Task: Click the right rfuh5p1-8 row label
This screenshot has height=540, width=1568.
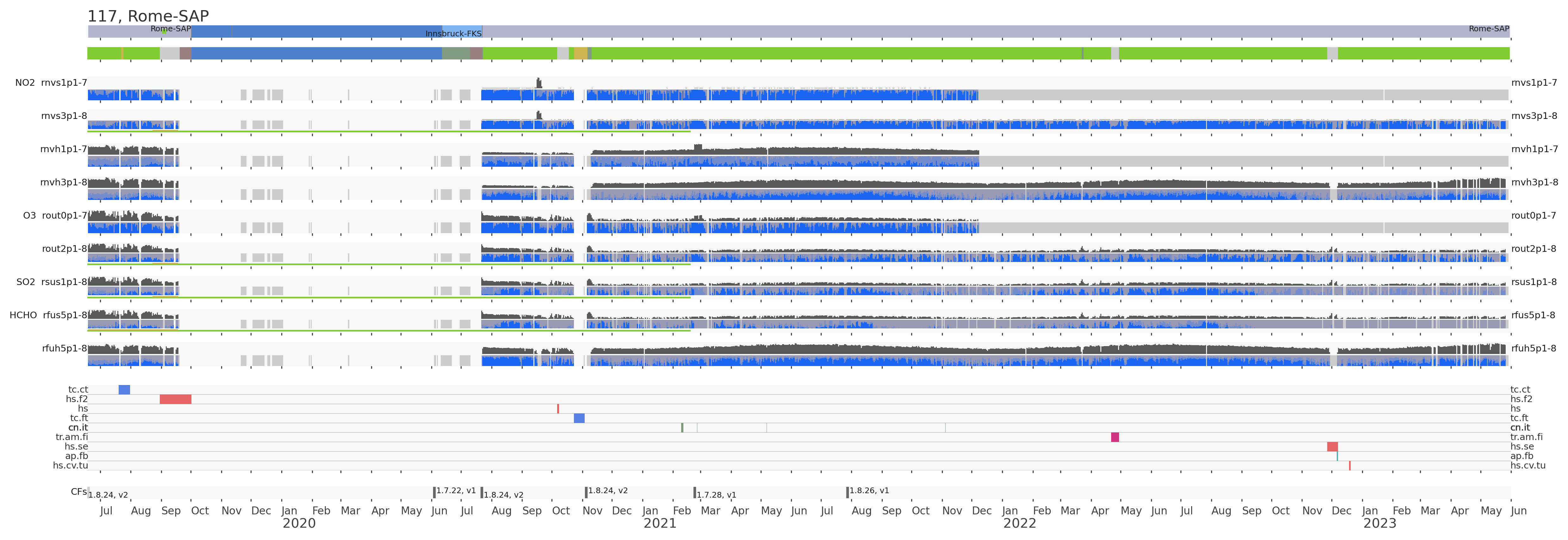Action: click(1533, 348)
